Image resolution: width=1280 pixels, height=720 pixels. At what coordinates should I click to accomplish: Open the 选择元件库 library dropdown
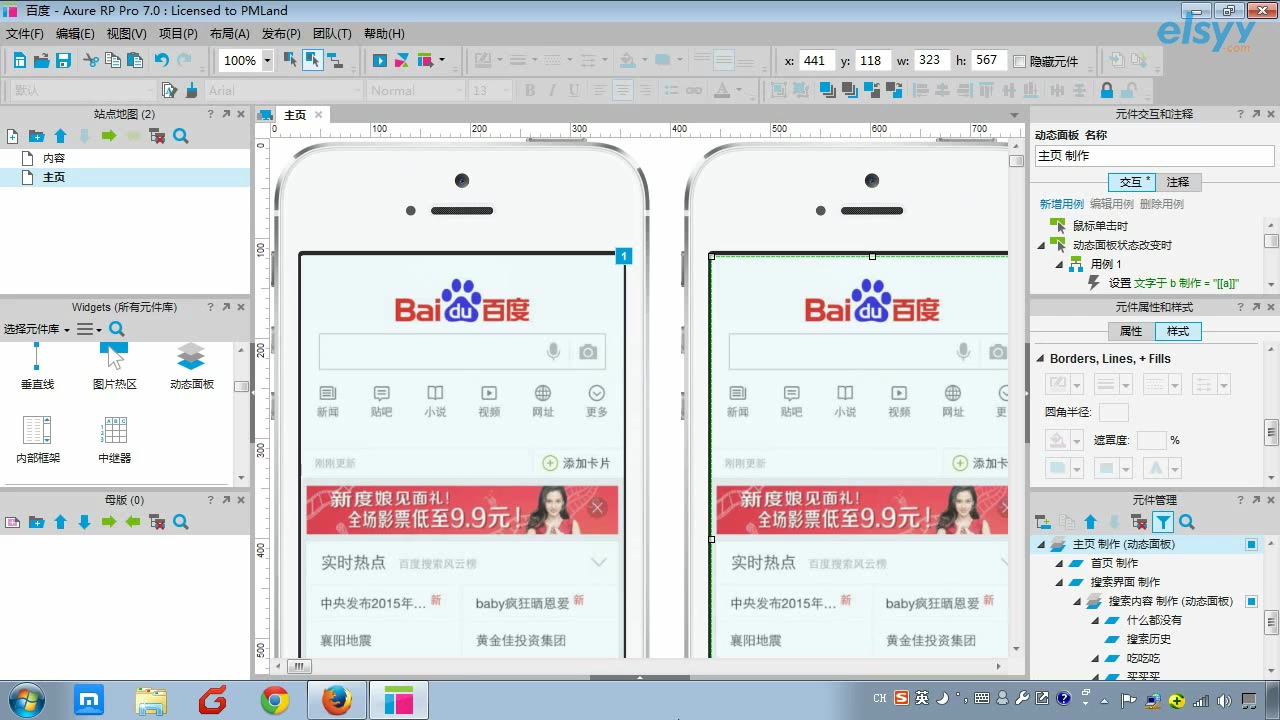pos(37,329)
